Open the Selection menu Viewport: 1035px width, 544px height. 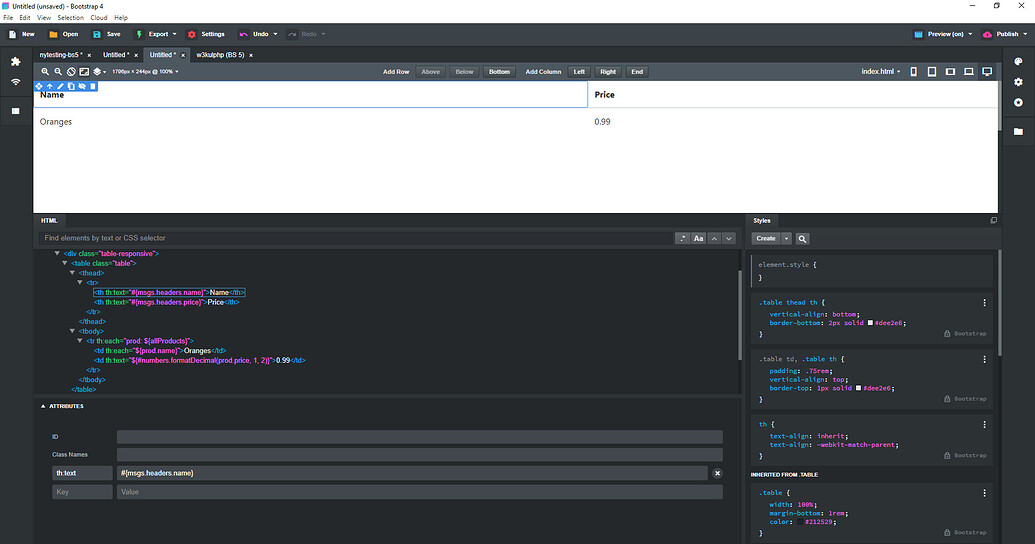pos(70,18)
